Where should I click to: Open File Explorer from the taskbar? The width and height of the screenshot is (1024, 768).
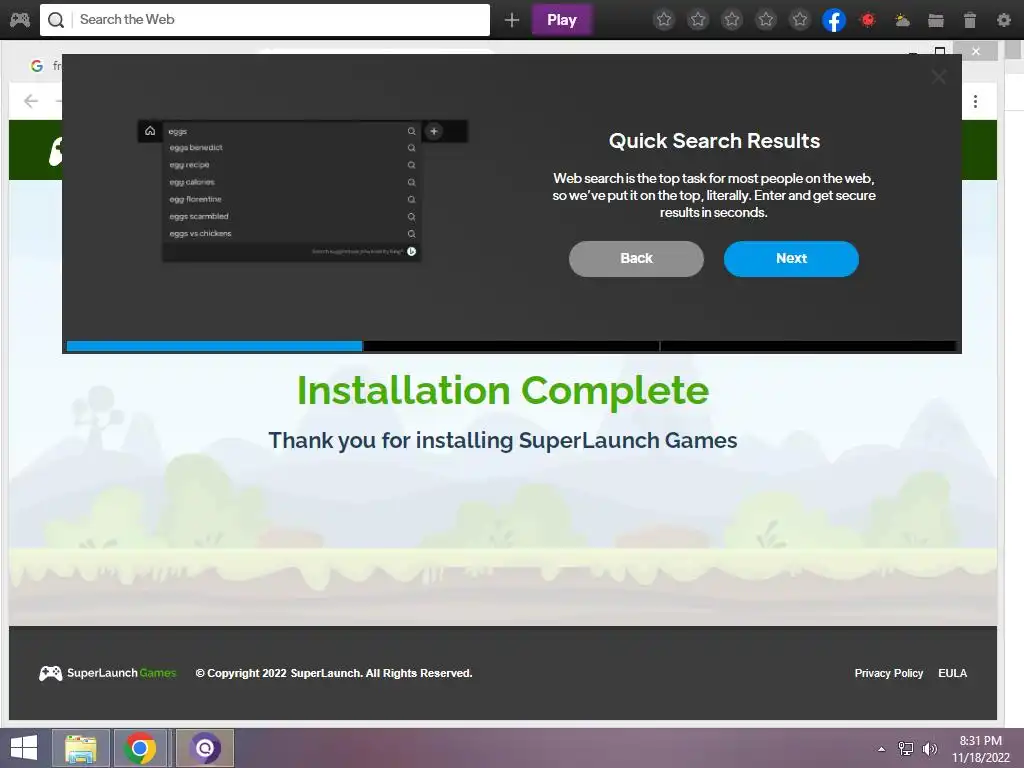pyautogui.click(x=81, y=748)
